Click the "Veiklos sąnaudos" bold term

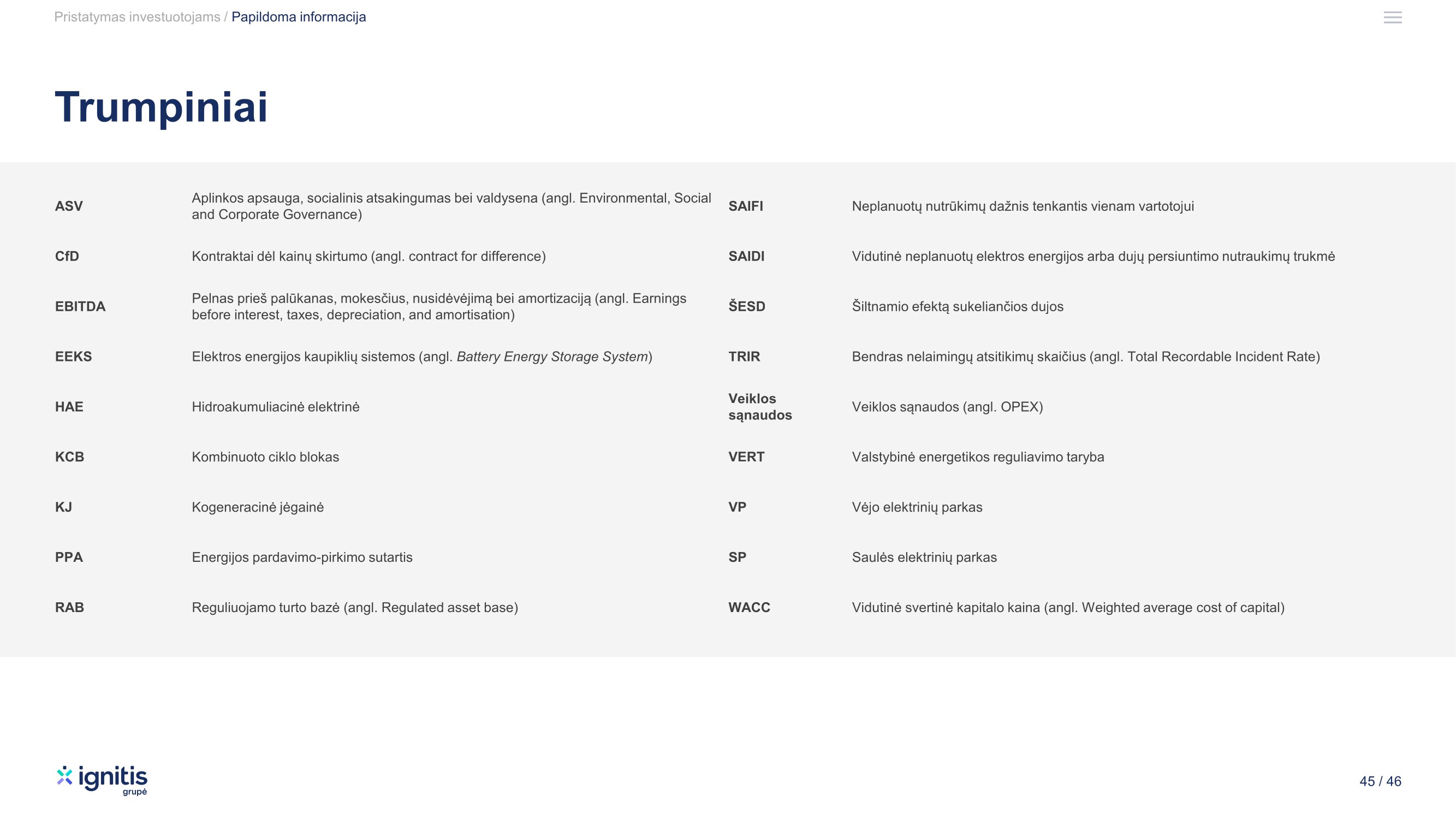coord(759,407)
